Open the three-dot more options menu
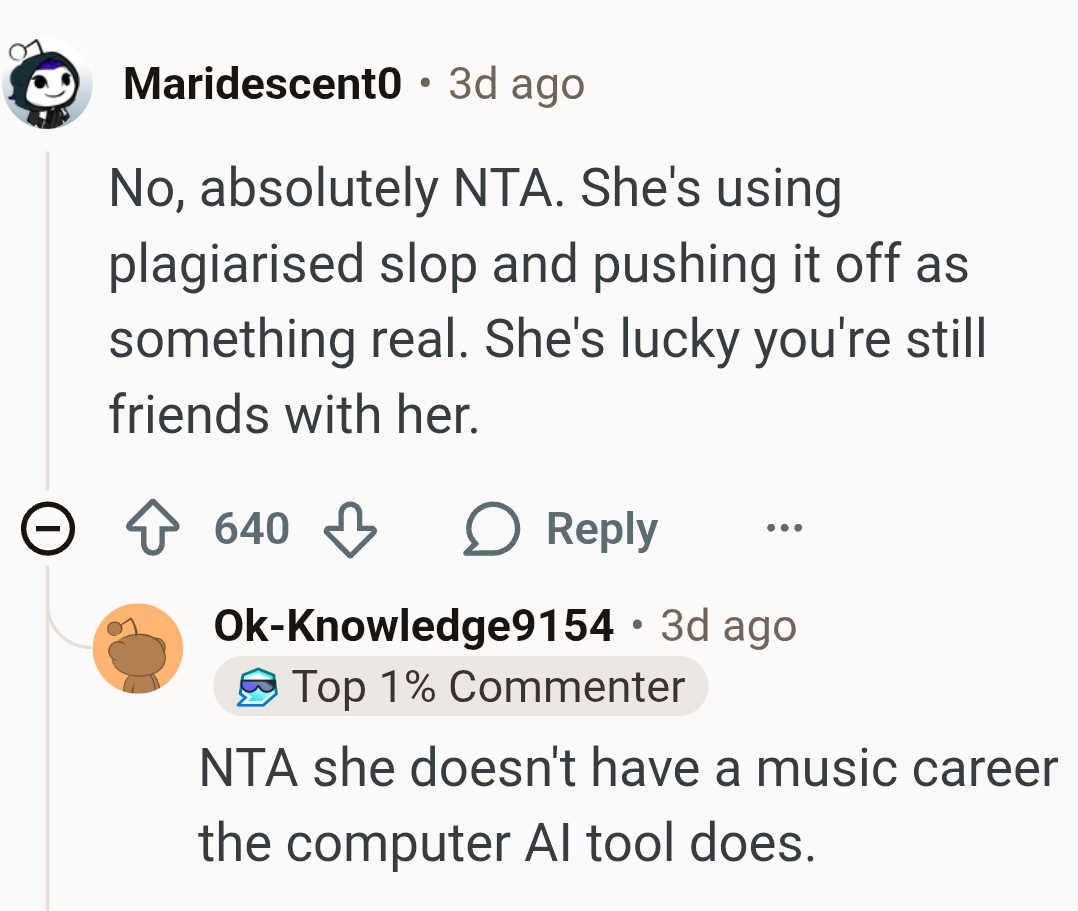 (x=783, y=527)
